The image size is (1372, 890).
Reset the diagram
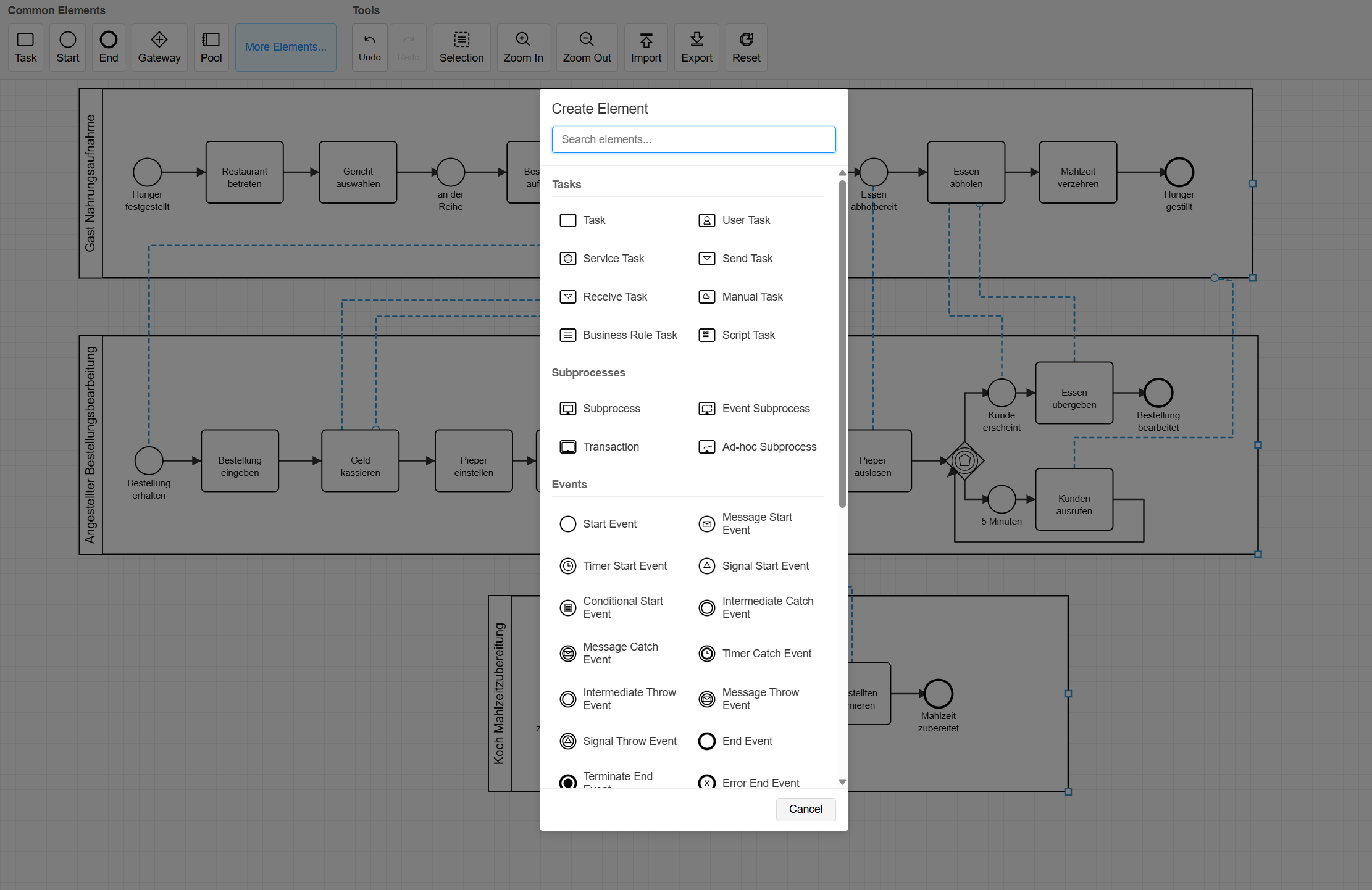click(747, 48)
